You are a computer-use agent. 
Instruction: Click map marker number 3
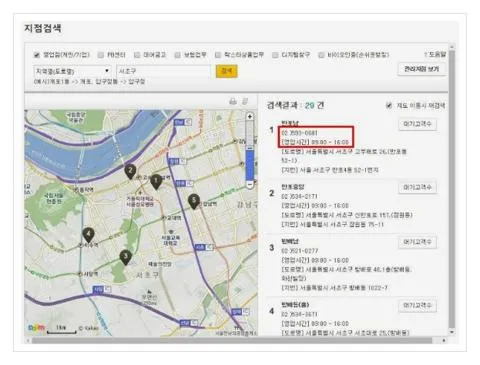(126, 257)
